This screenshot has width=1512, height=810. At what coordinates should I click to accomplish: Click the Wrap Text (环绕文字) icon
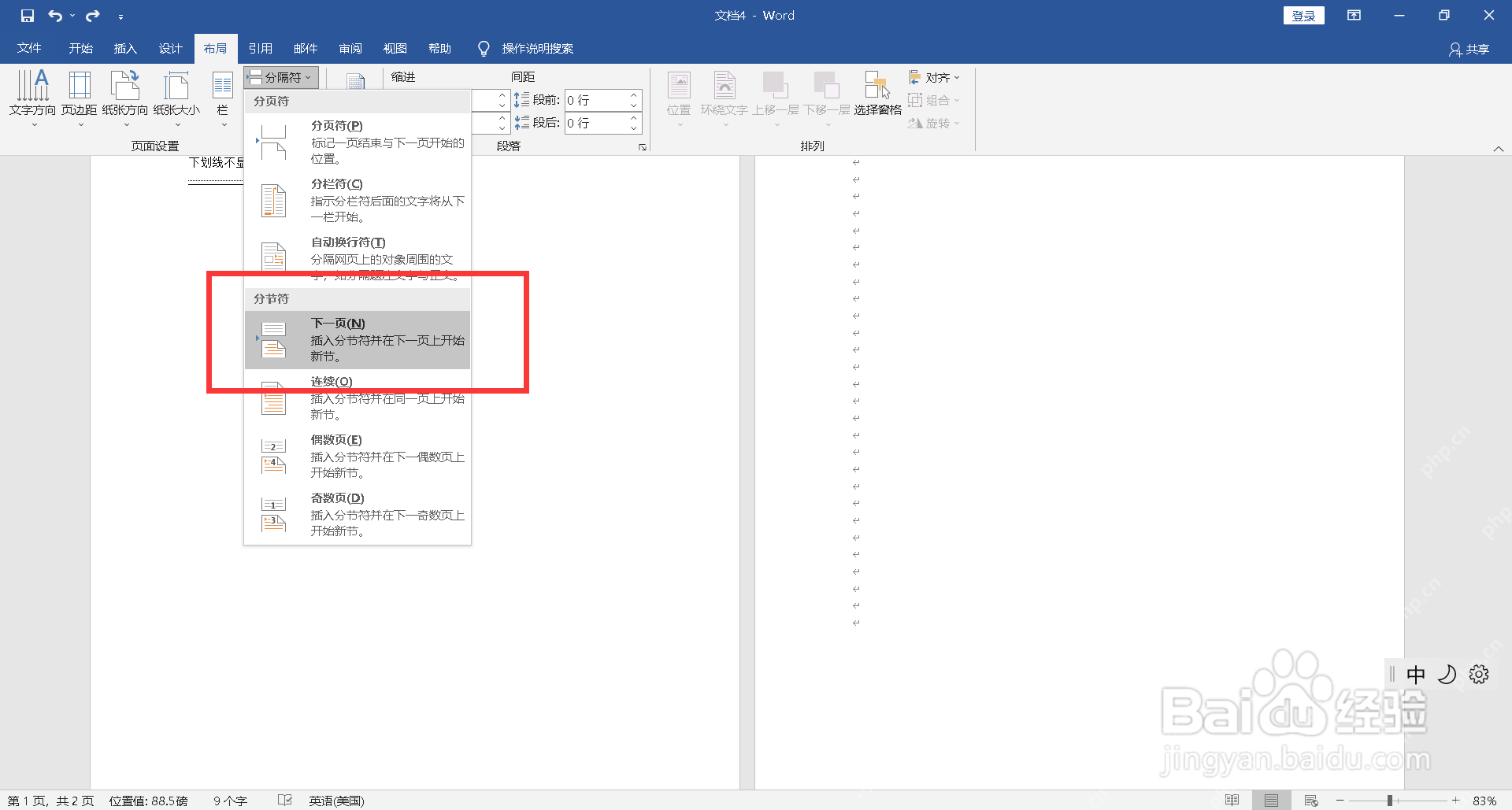[724, 85]
